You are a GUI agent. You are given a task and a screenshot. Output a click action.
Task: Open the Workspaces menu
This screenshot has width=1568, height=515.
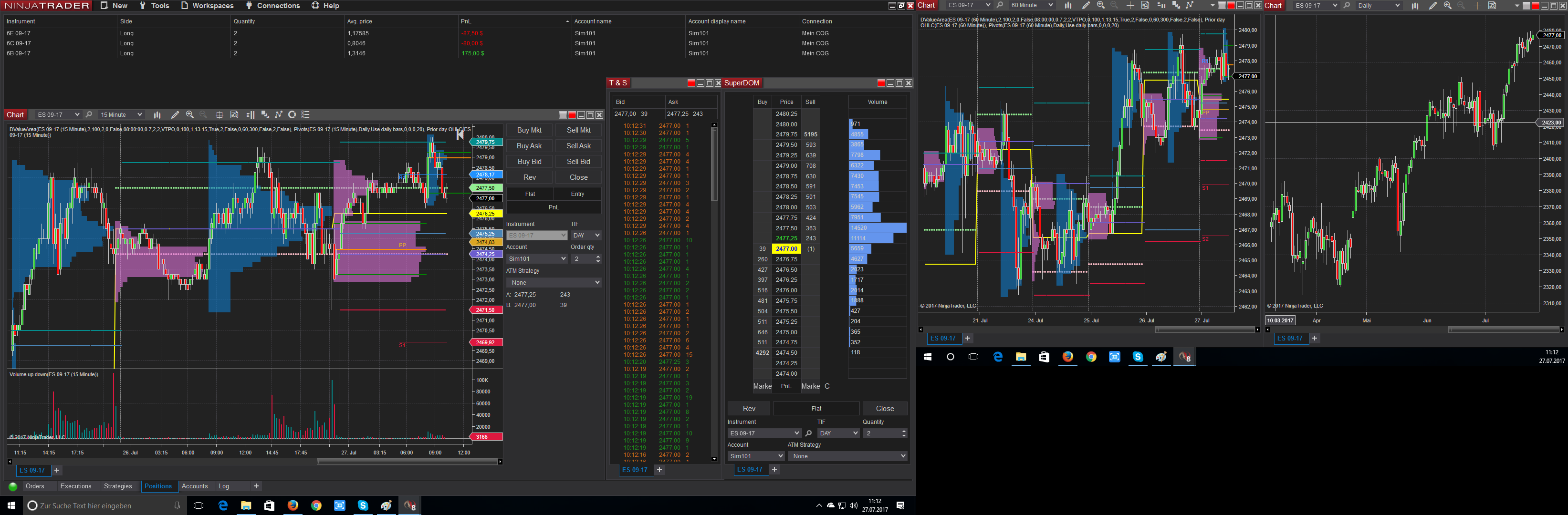(207, 5)
